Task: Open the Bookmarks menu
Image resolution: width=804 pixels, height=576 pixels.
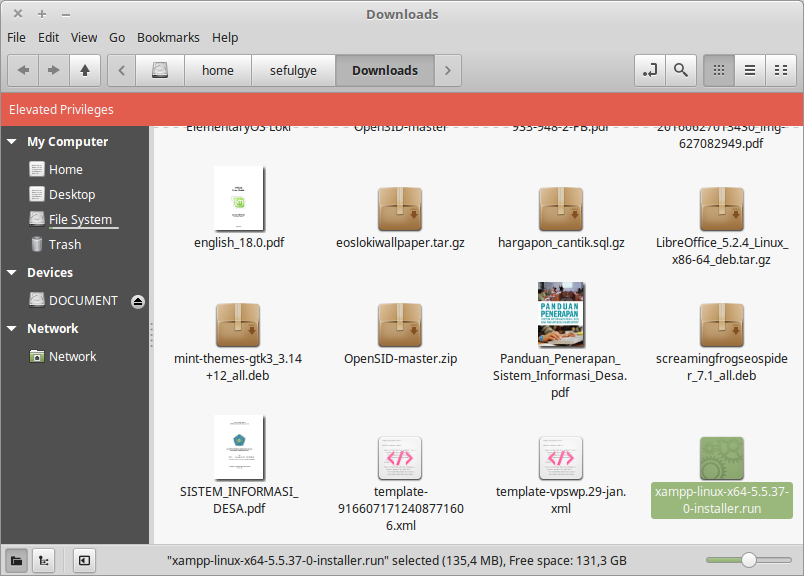Action: point(168,37)
